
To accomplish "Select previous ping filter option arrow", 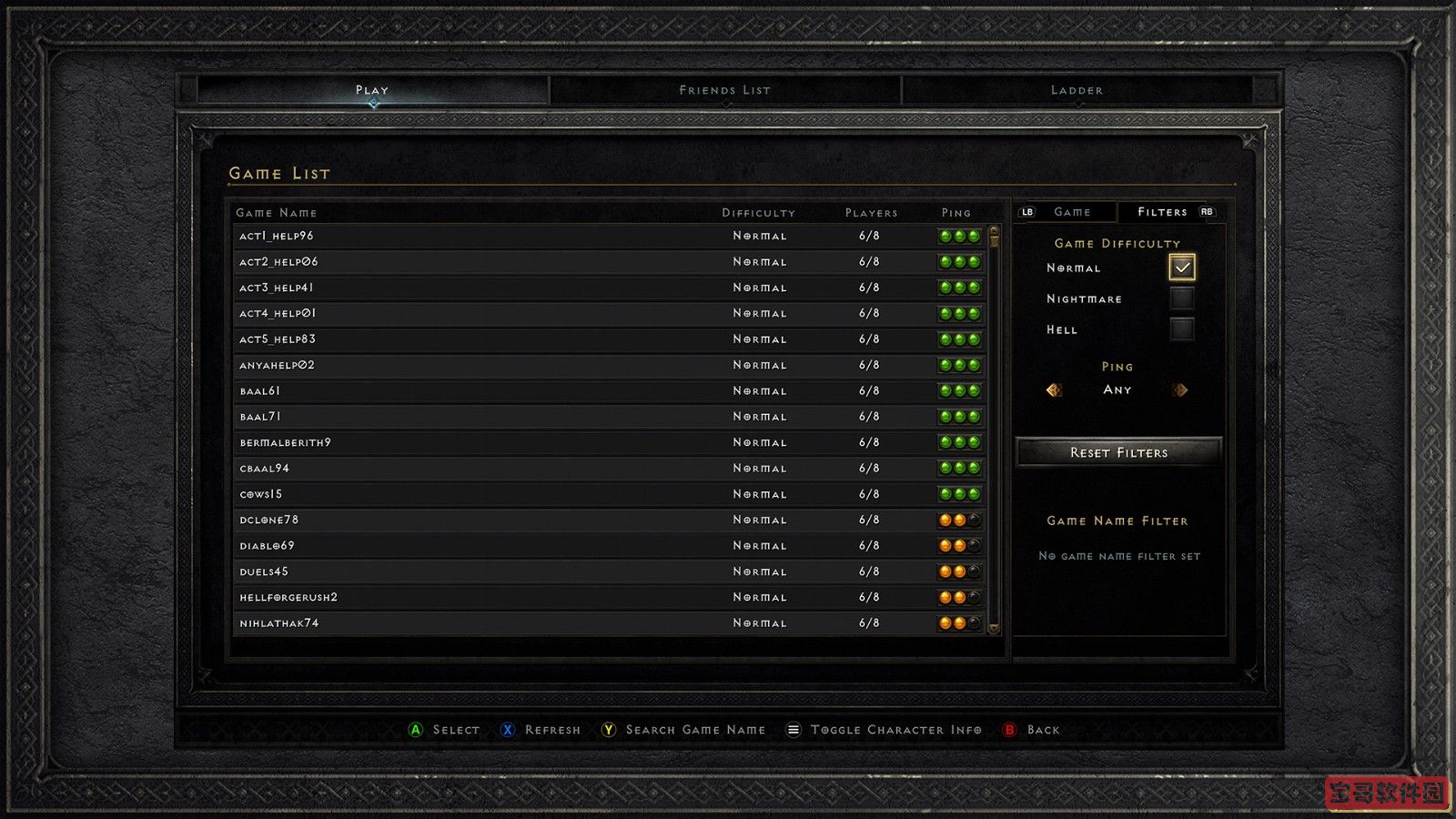I will (1054, 390).
